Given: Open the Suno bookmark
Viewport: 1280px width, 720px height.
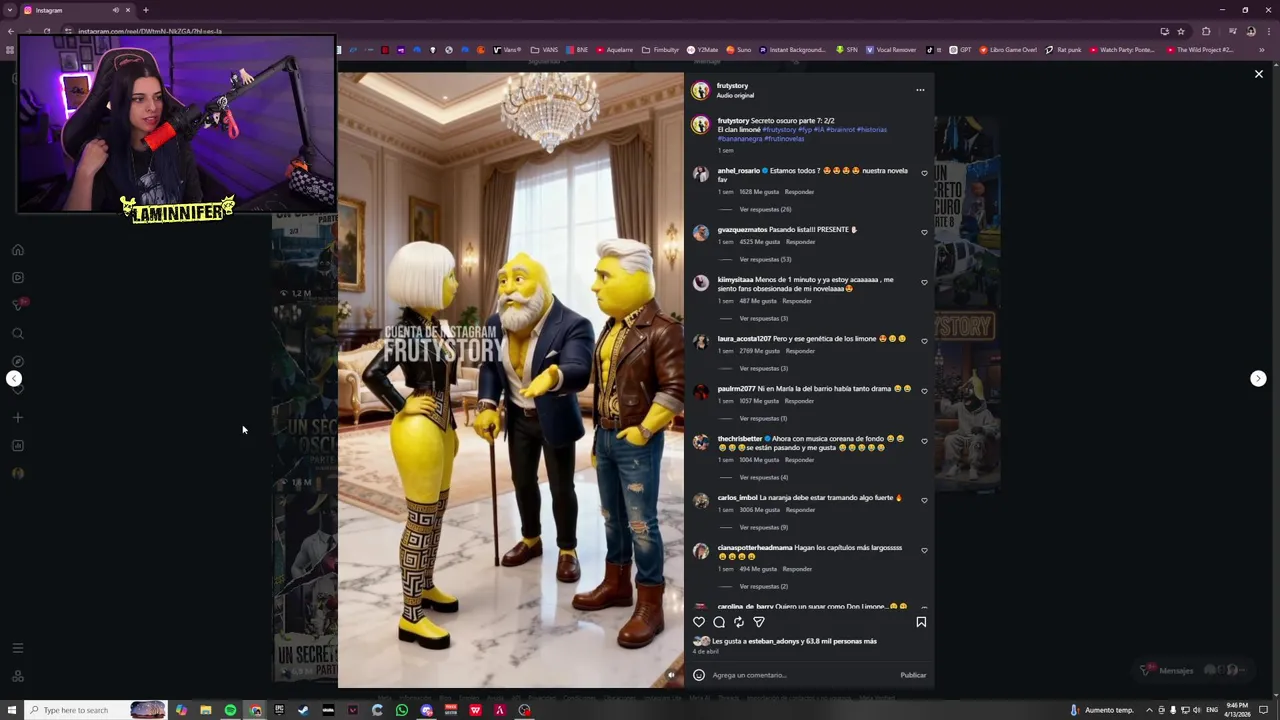Looking at the screenshot, I should (739, 50).
